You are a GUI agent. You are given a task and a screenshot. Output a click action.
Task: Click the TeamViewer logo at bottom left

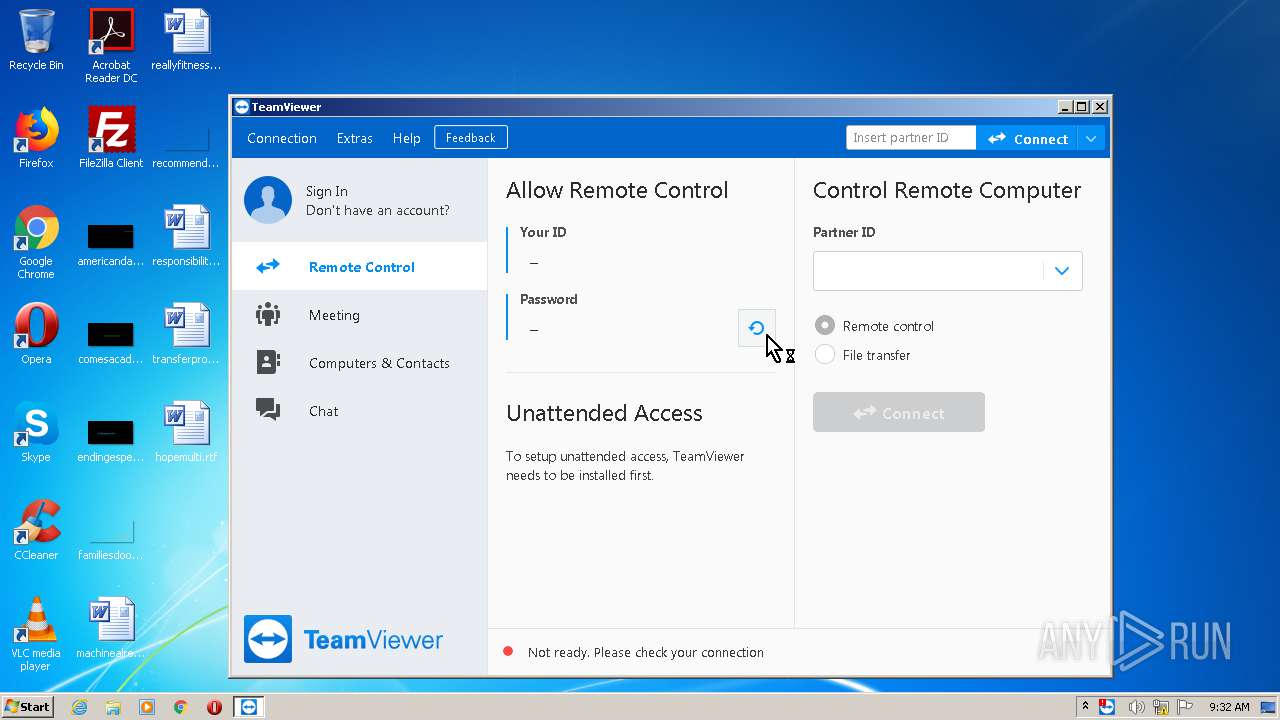[344, 639]
